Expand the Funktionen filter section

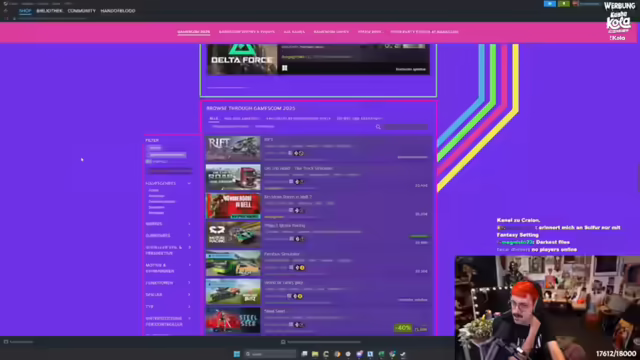(189, 283)
